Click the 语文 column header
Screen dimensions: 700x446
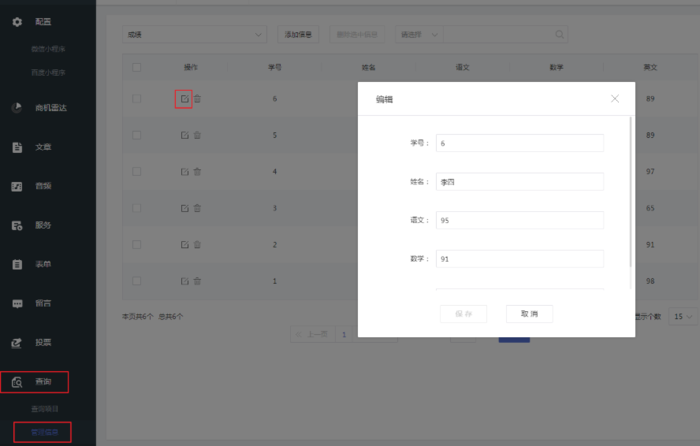[462, 67]
